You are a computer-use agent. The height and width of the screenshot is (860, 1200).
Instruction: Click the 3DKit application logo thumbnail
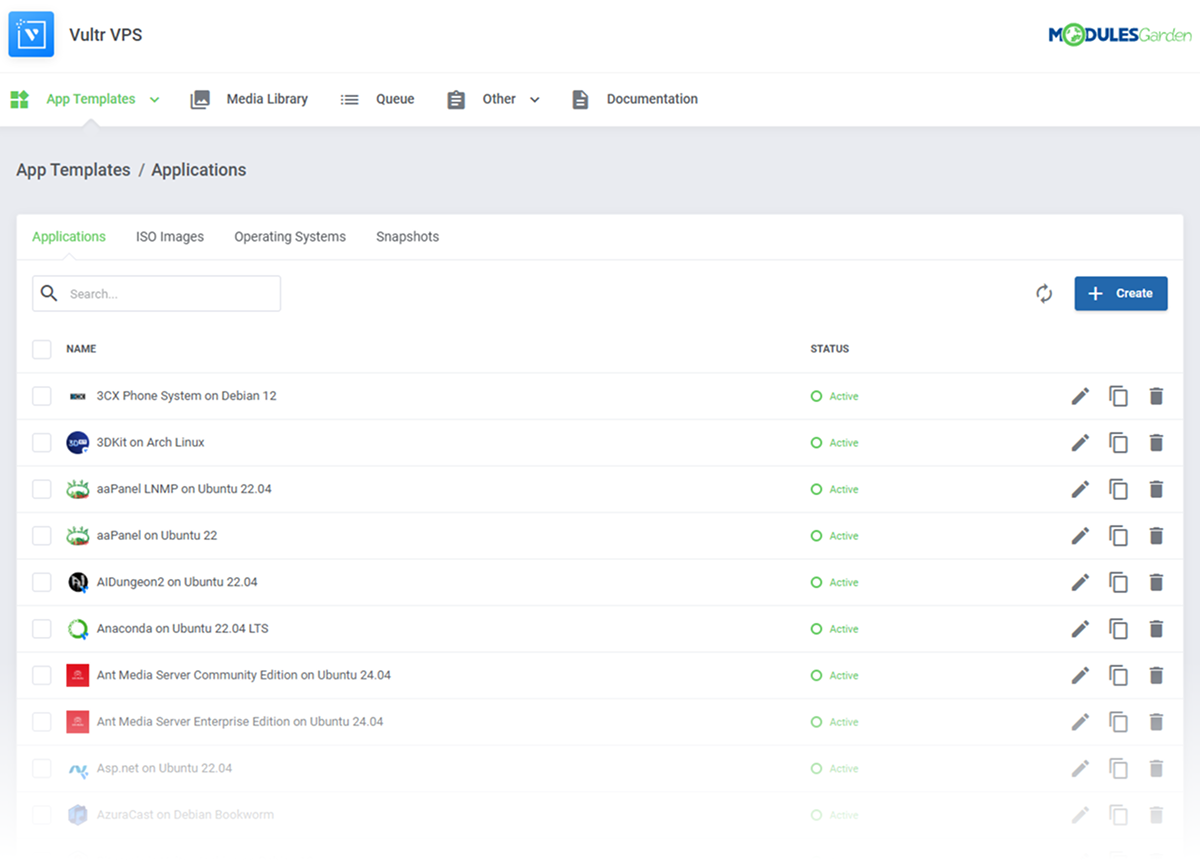tap(78, 442)
